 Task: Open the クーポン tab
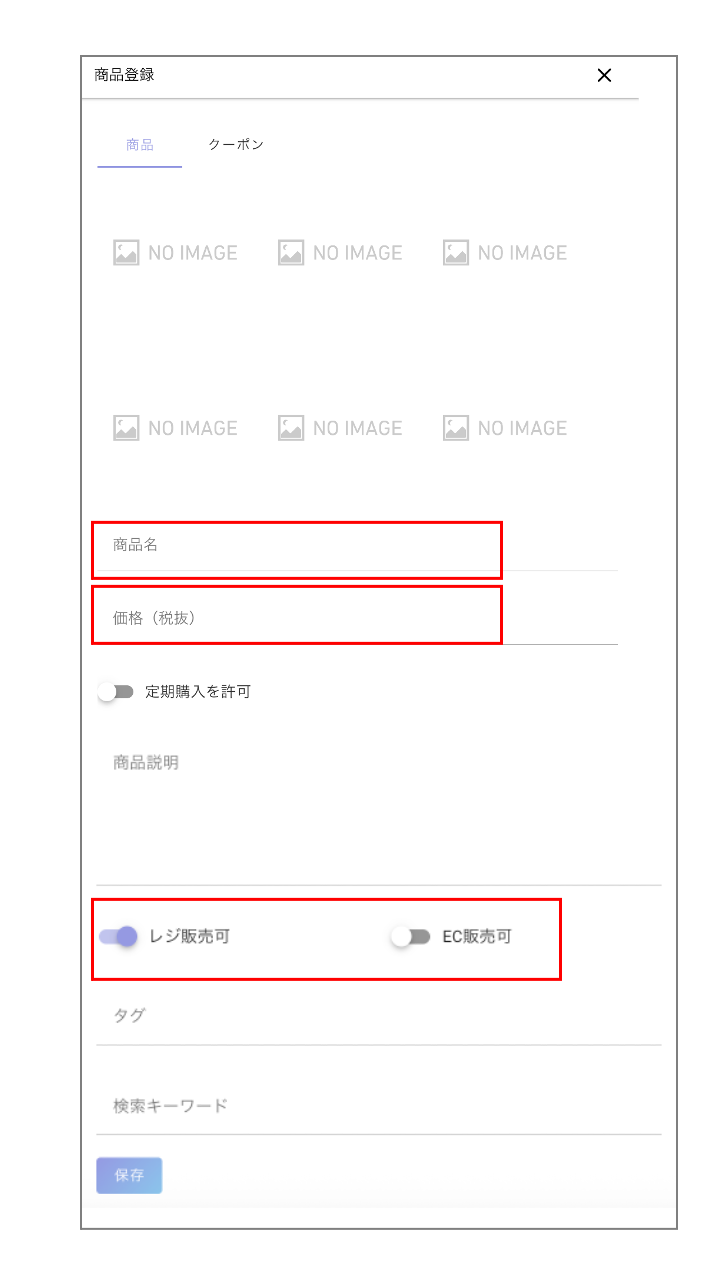[x=236, y=145]
